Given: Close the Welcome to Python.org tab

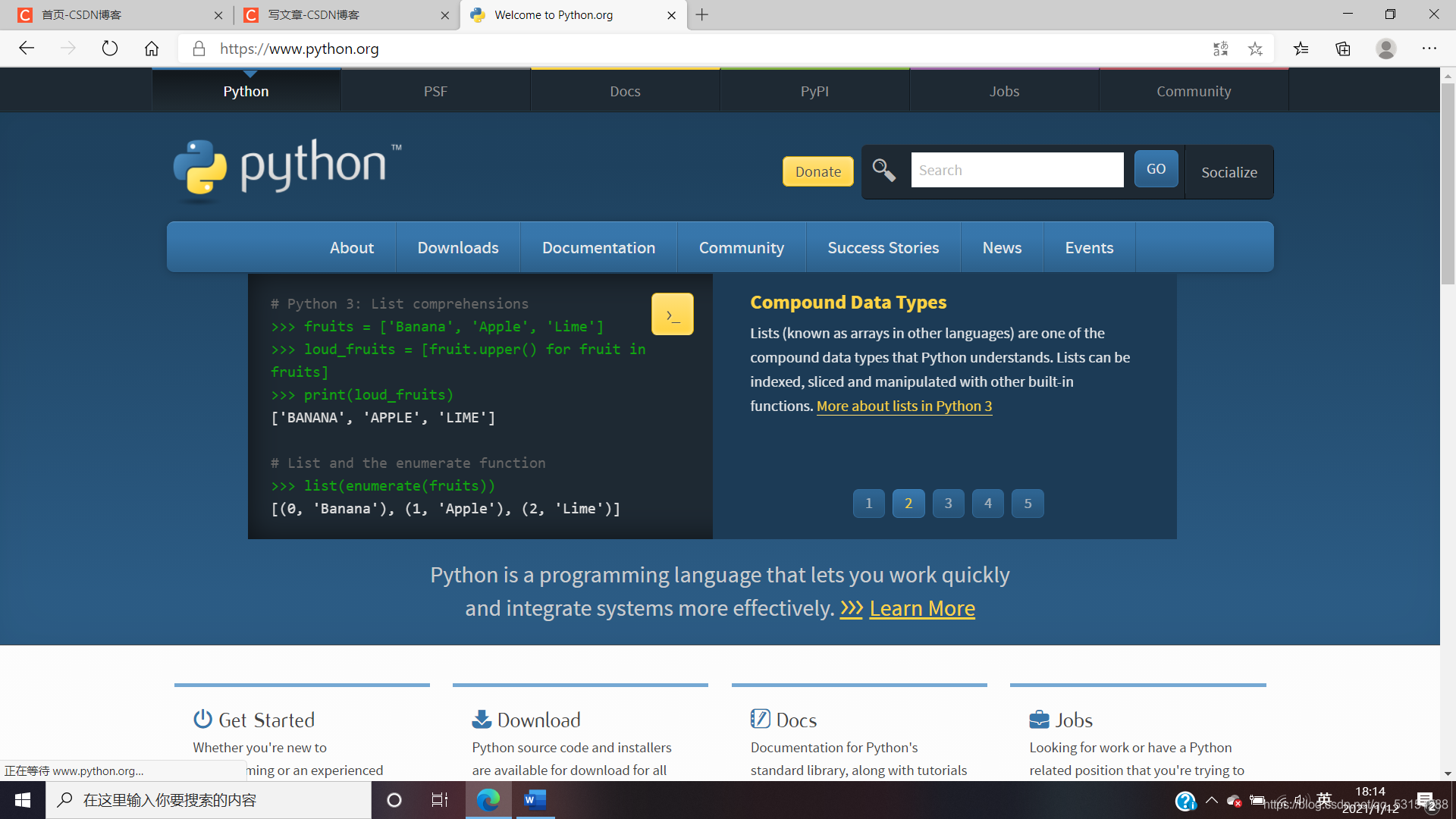Looking at the screenshot, I should click(x=671, y=15).
